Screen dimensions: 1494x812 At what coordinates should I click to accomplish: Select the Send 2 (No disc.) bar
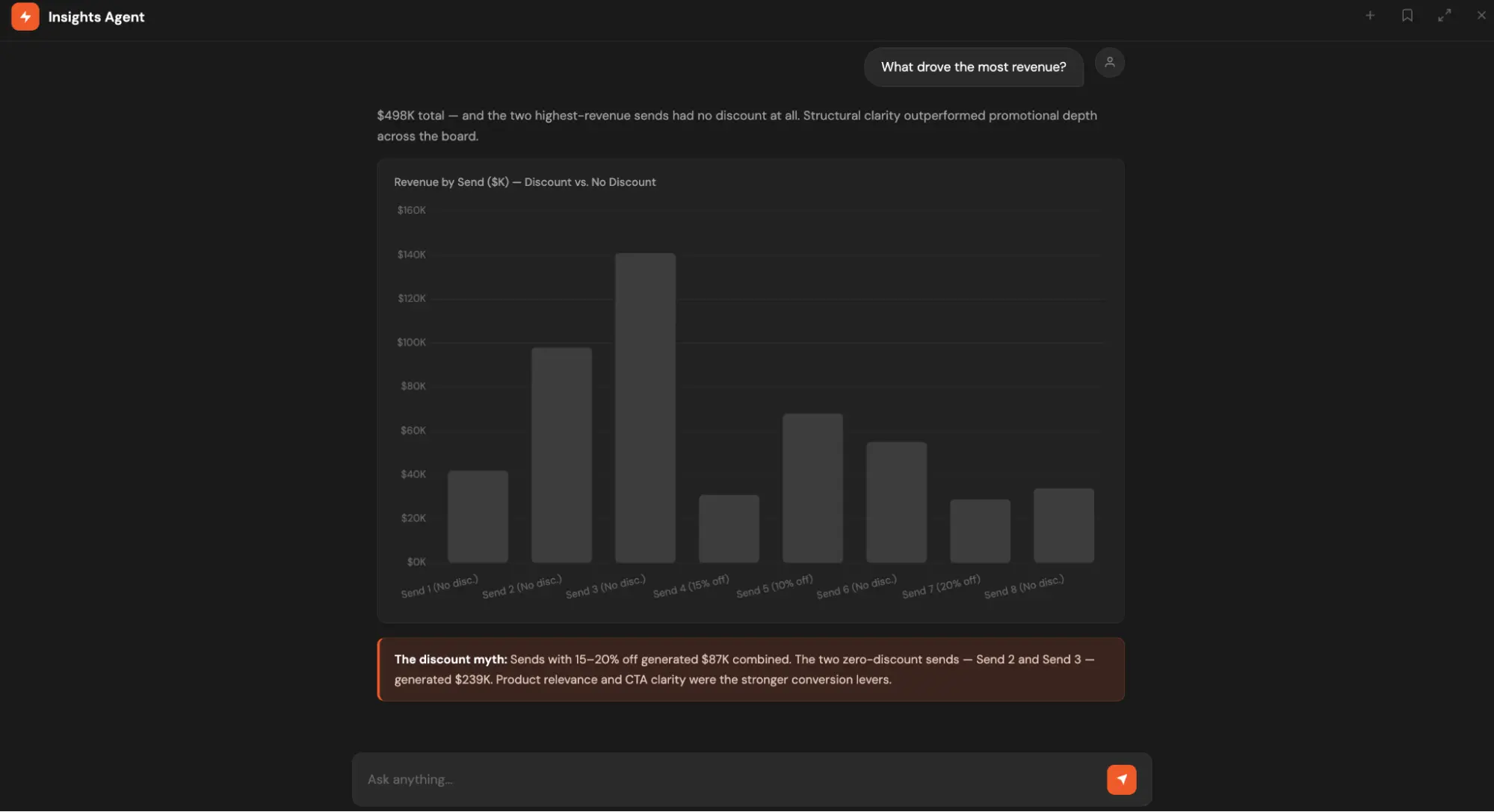(x=561, y=455)
